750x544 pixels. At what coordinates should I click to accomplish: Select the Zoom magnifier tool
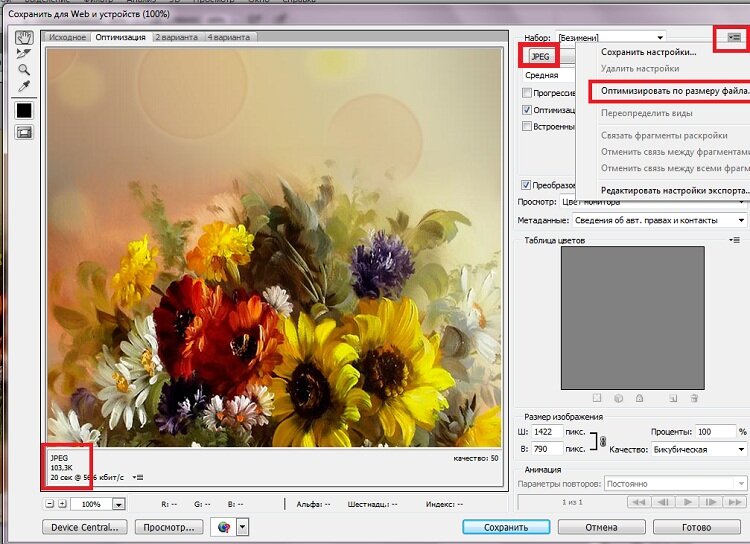click(24, 69)
